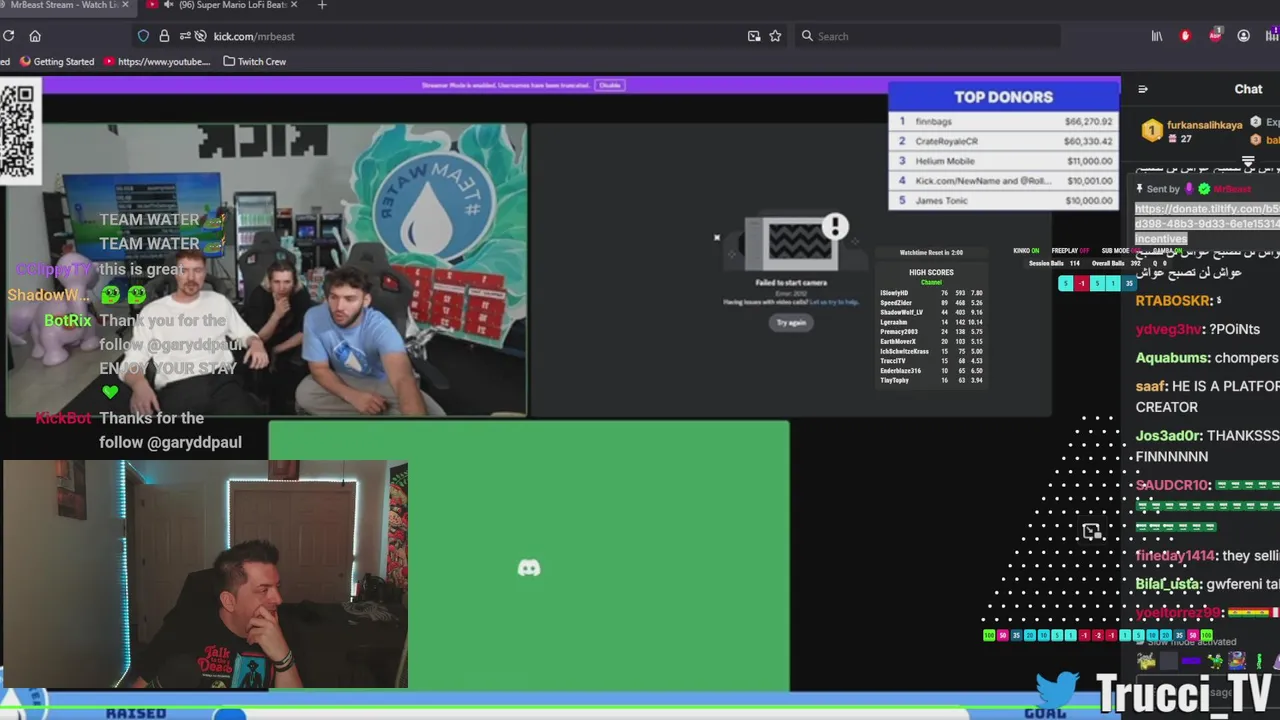1280x720 pixels.
Task: Show site security padlock info
Action: click(164, 36)
